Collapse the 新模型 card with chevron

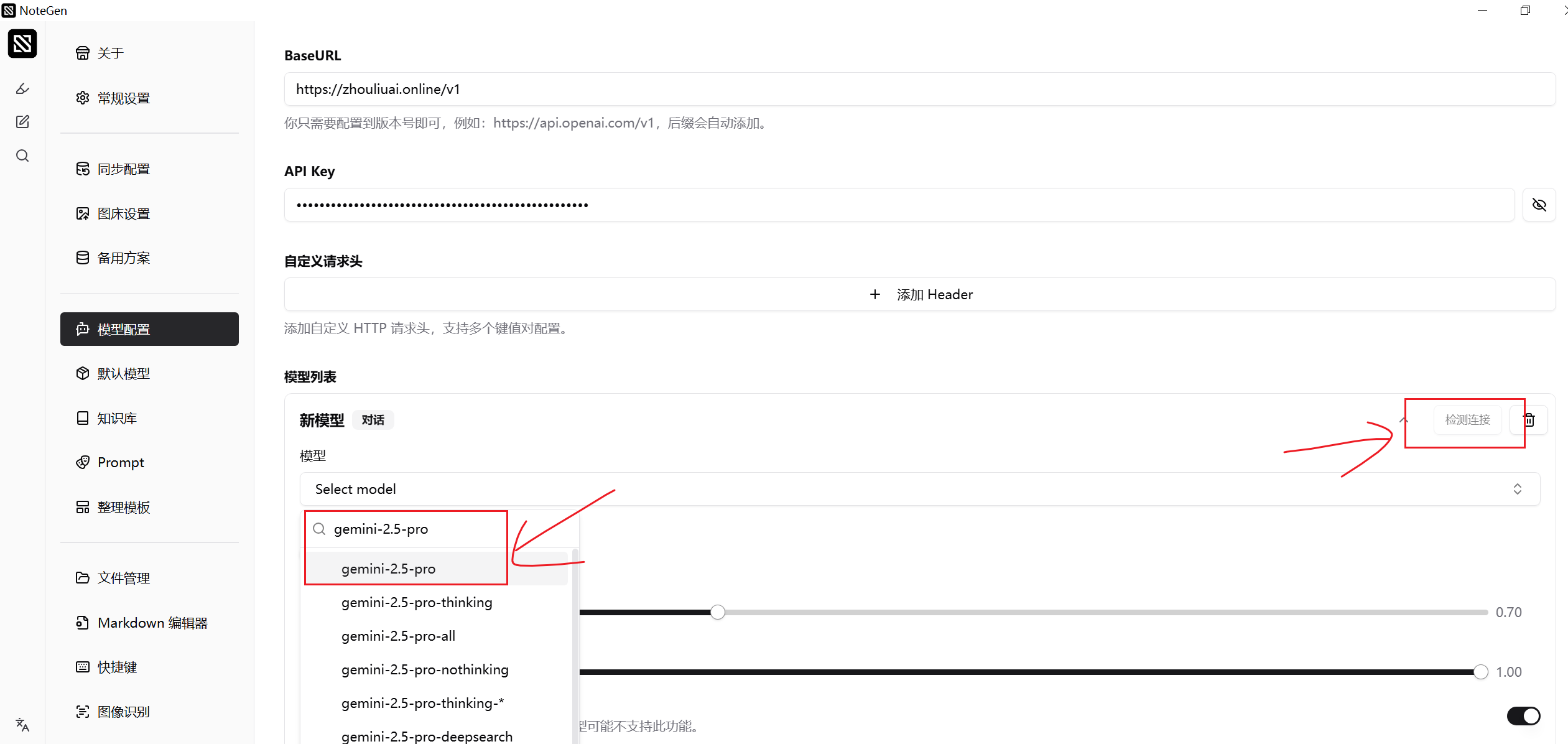(1403, 420)
